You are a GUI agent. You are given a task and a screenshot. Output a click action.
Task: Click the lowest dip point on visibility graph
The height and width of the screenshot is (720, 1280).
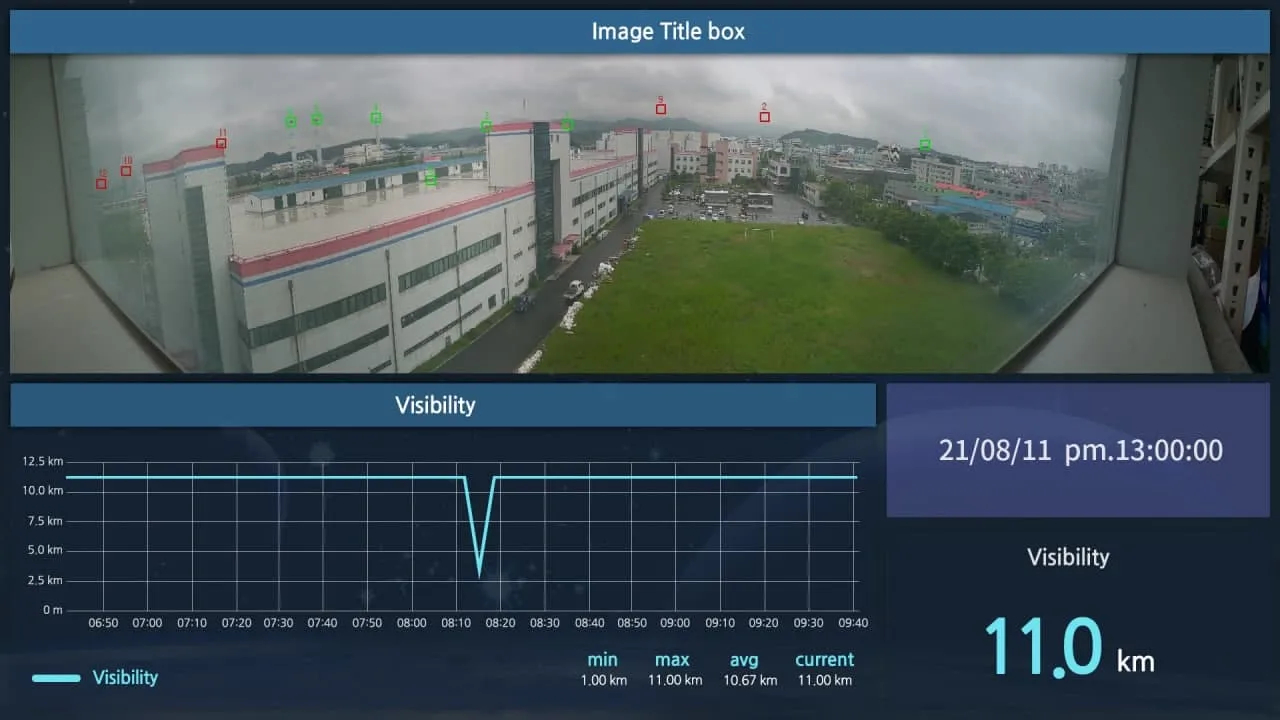click(x=480, y=574)
